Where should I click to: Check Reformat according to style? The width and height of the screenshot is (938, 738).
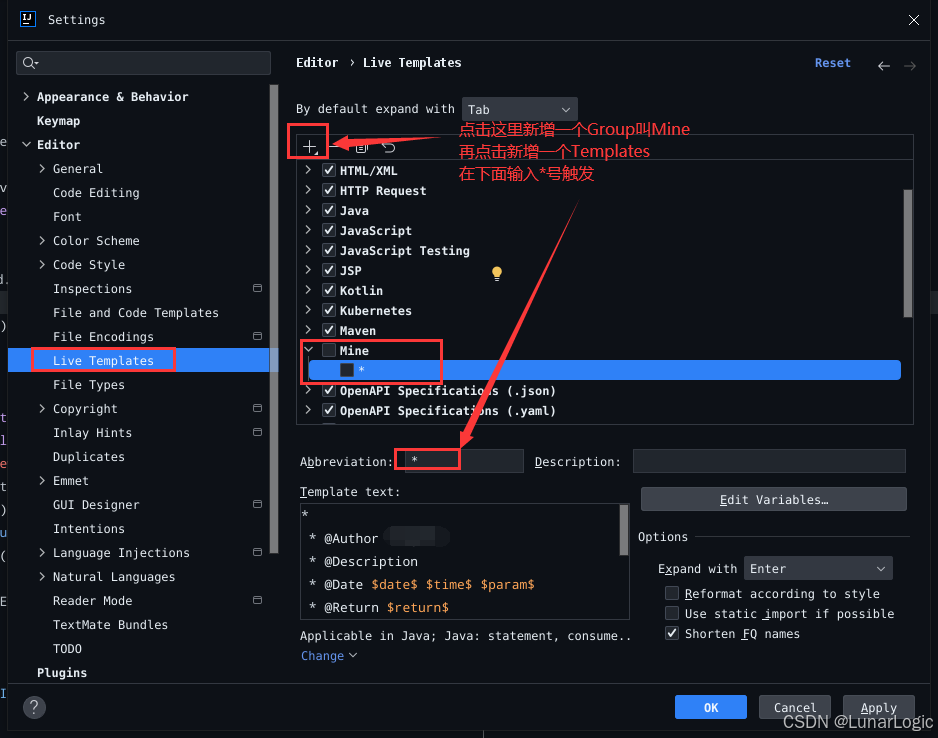(672, 593)
